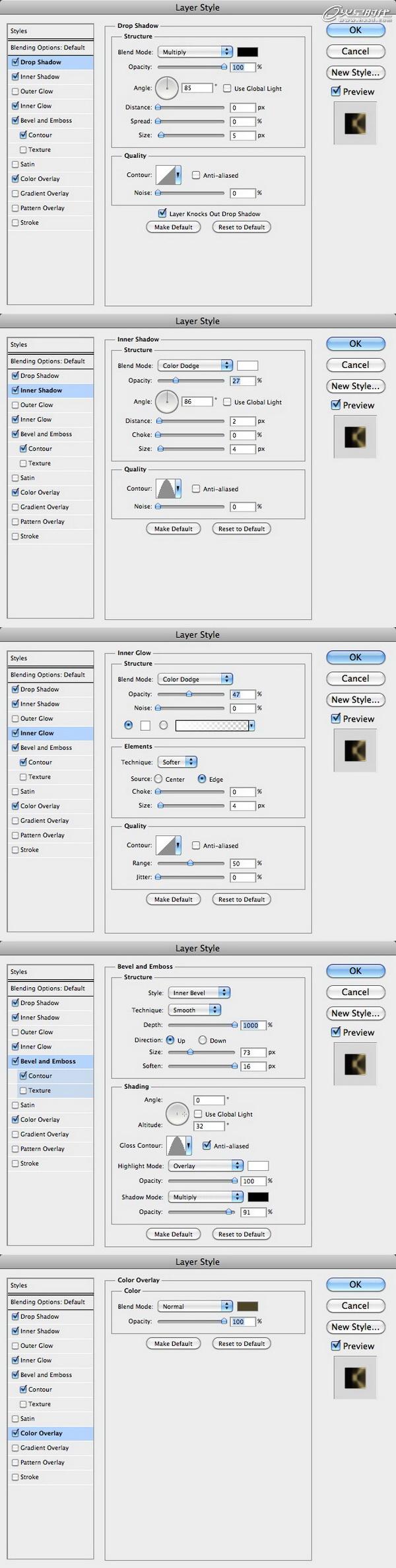Click the Drop Shadow Angle field showing 85

point(197,88)
